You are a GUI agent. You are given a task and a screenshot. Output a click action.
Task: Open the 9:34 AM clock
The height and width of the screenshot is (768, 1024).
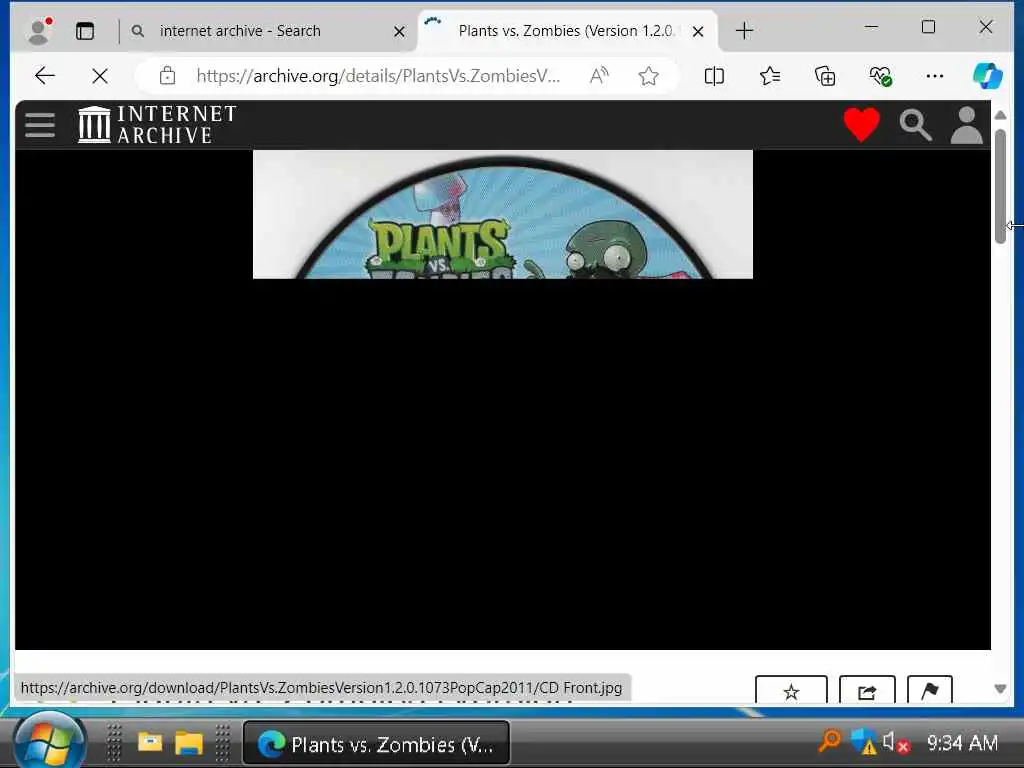pos(962,743)
